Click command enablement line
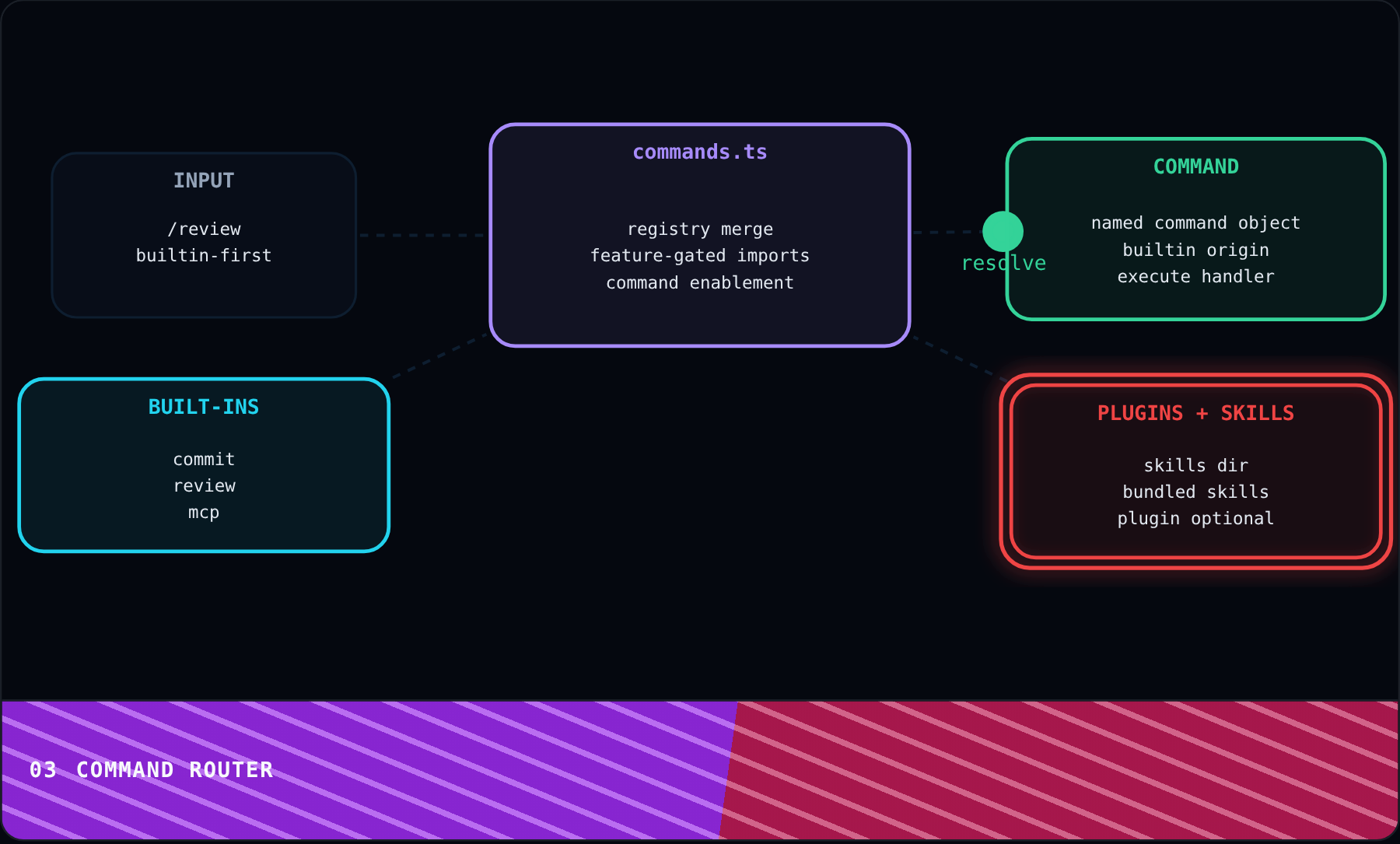The image size is (1400, 844). click(700, 282)
